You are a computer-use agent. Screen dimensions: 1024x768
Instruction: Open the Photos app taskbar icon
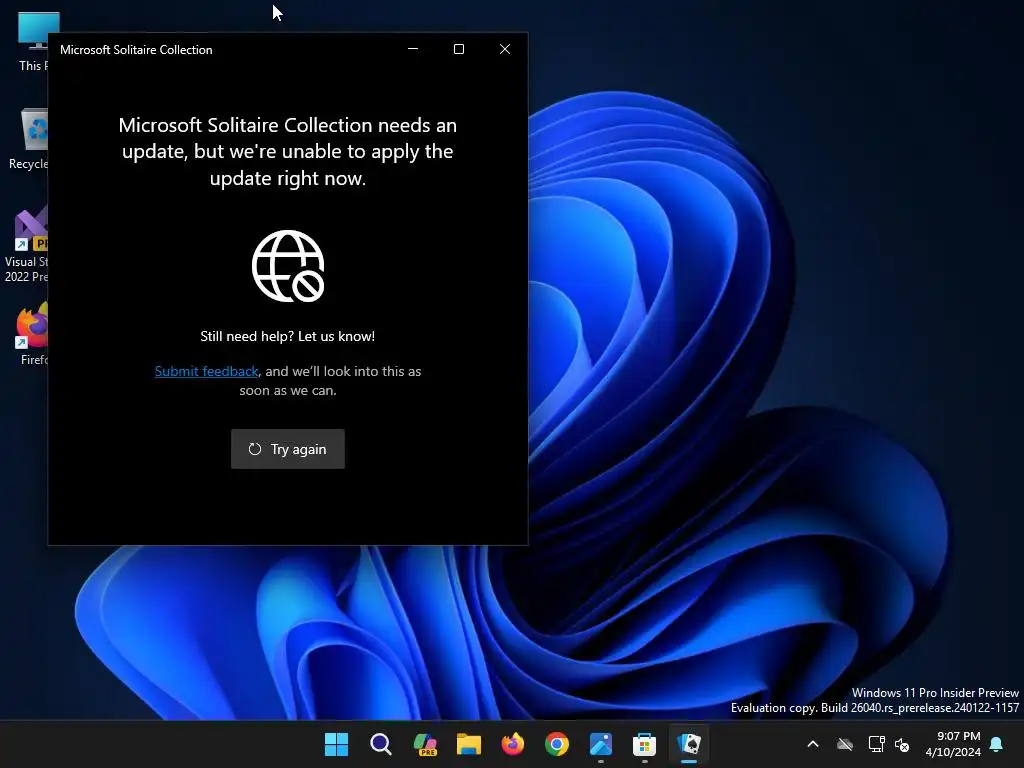[x=601, y=744]
